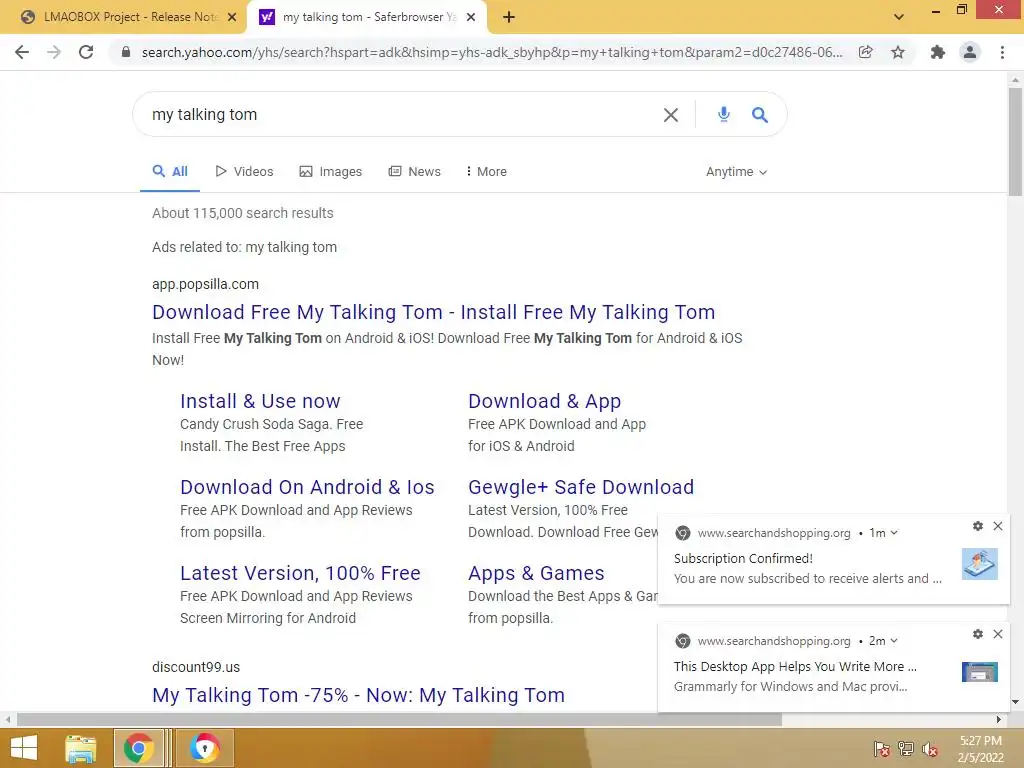Open Download On Android & Ios link

point(307,487)
